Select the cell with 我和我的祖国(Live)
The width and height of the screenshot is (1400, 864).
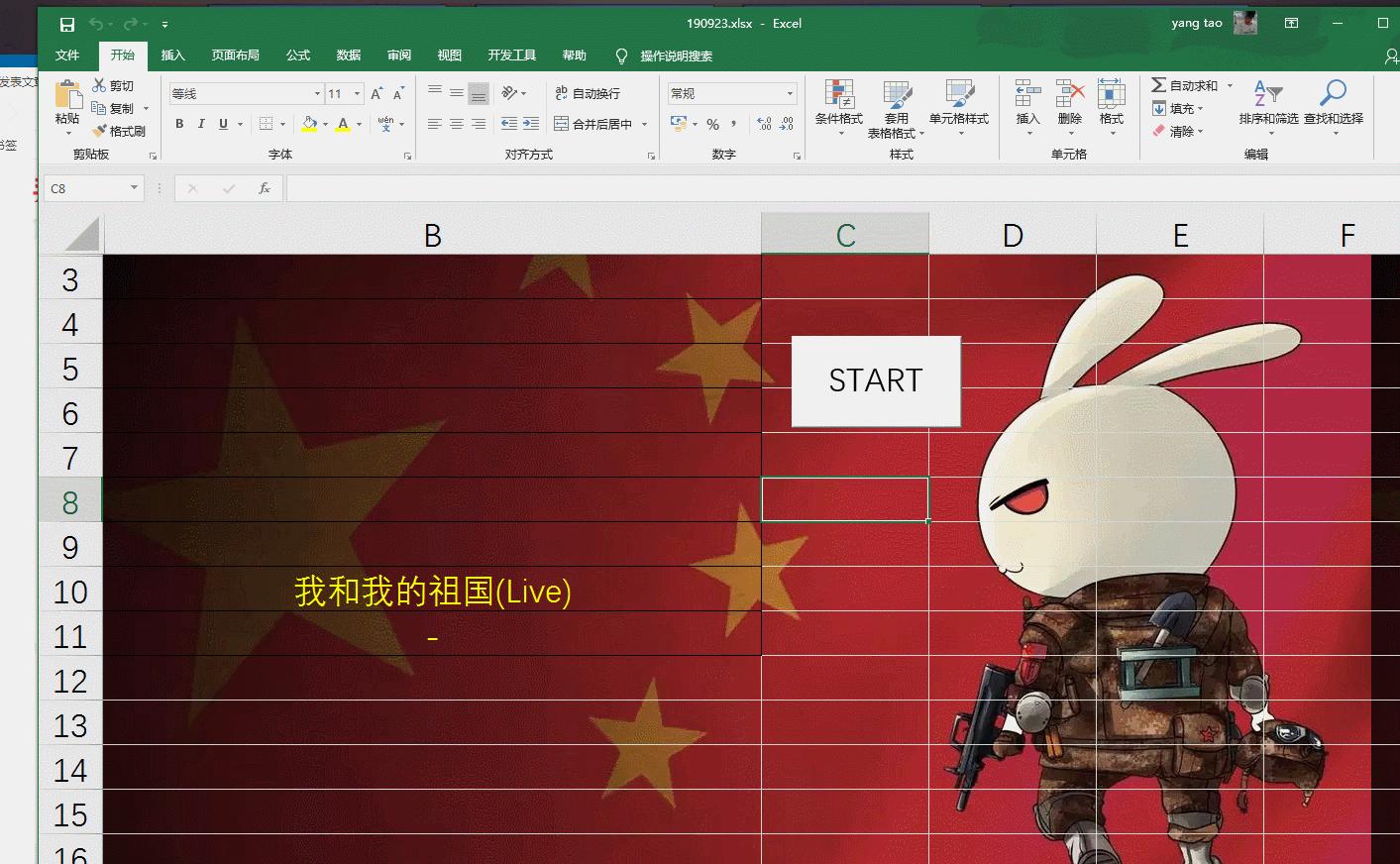tap(433, 592)
